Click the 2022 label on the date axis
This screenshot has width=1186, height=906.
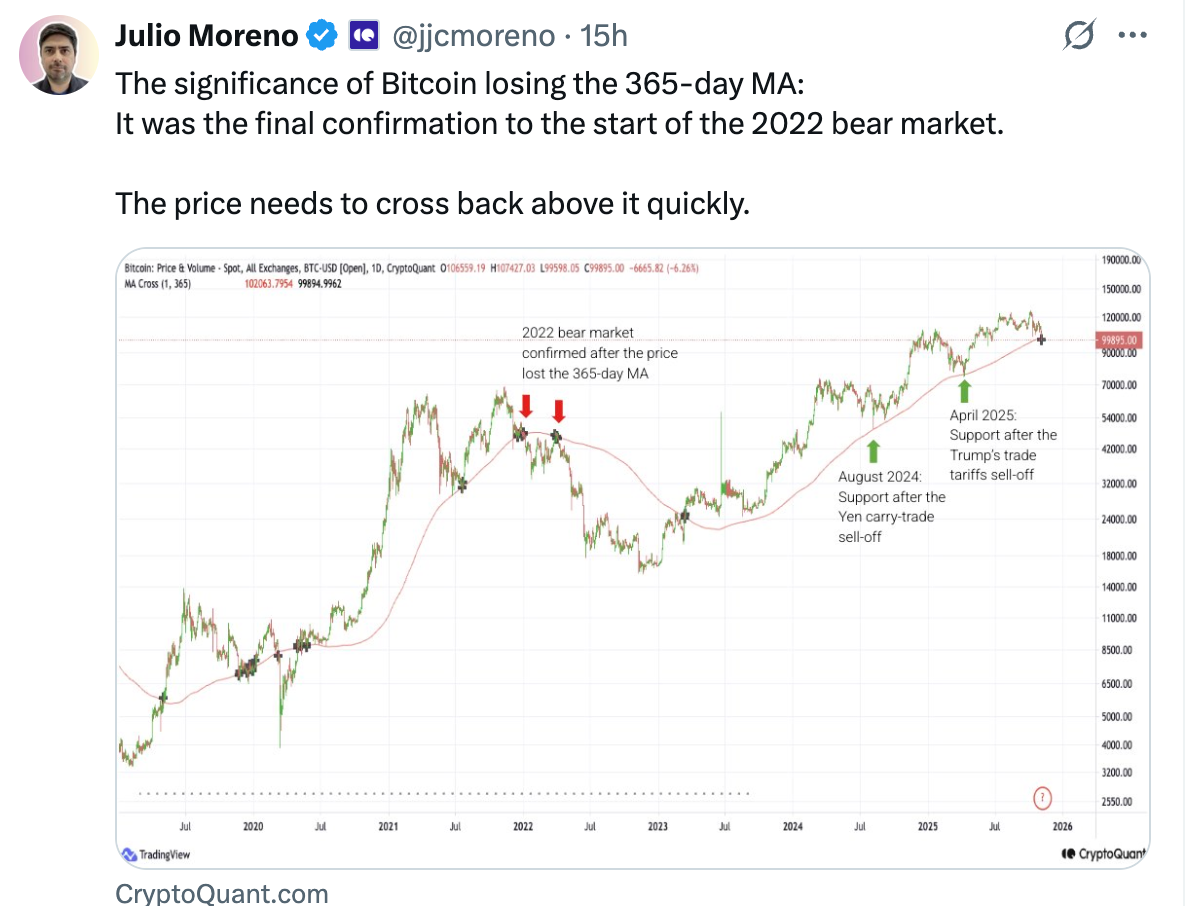(523, 826)
